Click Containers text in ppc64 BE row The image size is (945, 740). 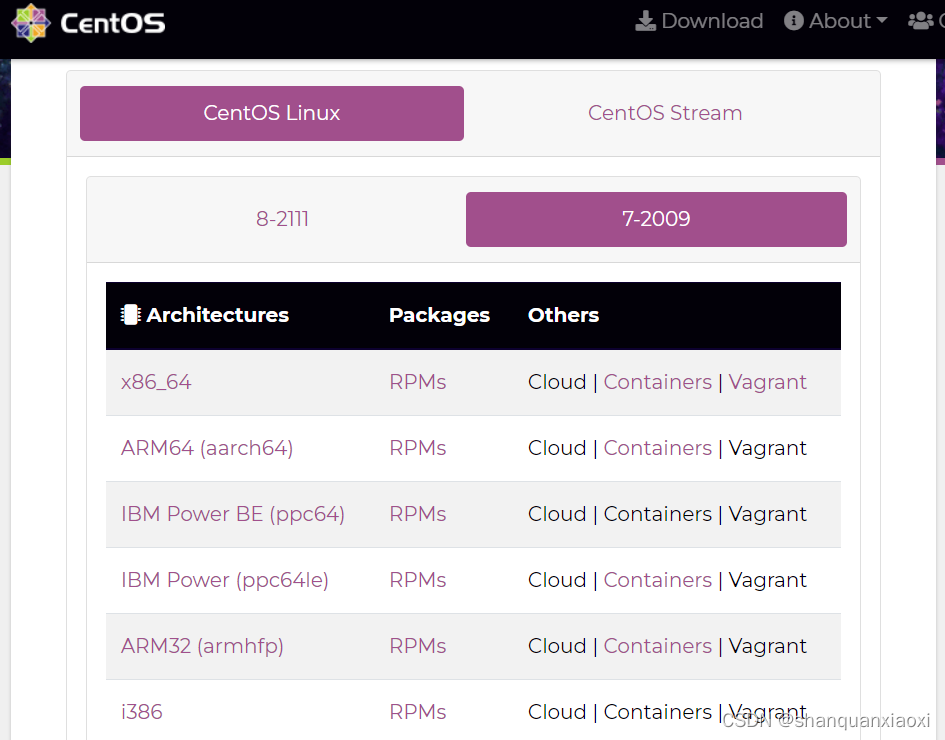(x=658, y=514)
